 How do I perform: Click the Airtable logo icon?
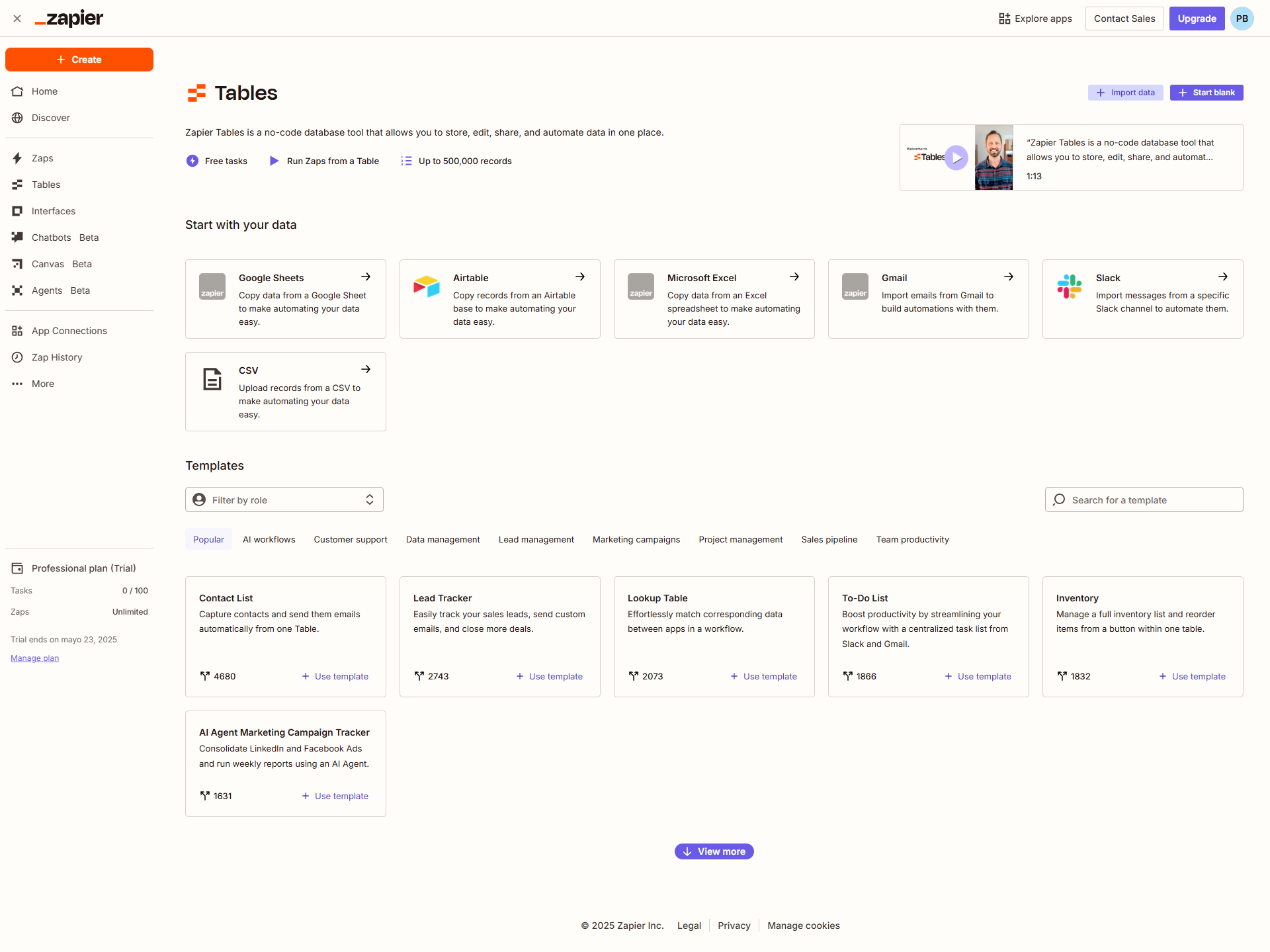427,286
